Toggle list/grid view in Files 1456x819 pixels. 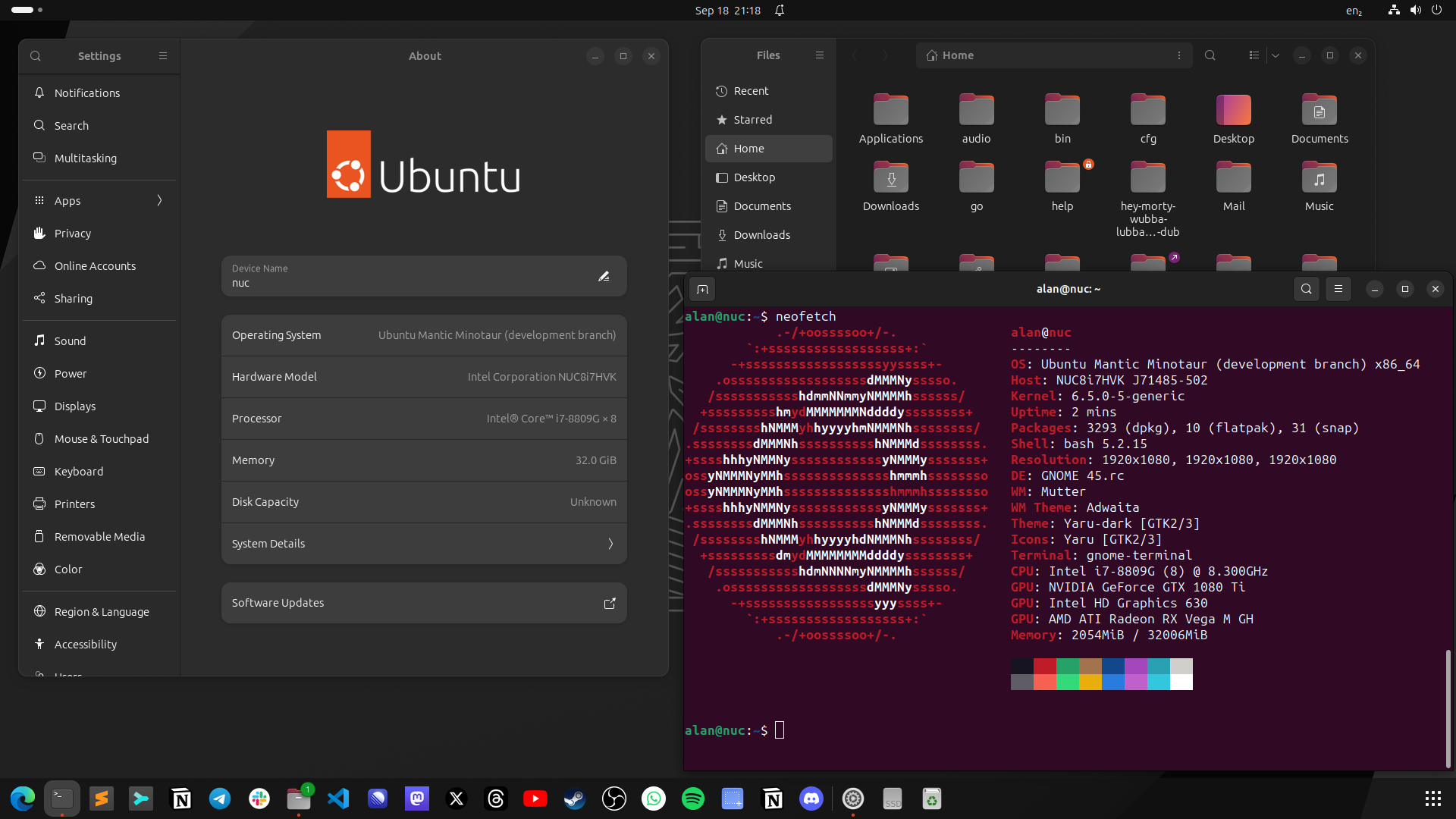coord(1254,55)
